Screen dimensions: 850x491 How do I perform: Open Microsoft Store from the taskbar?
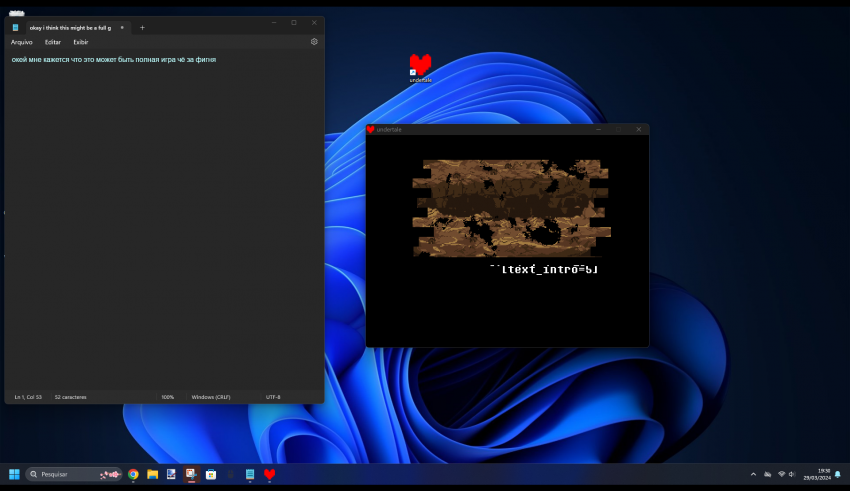tap(211, 474)
